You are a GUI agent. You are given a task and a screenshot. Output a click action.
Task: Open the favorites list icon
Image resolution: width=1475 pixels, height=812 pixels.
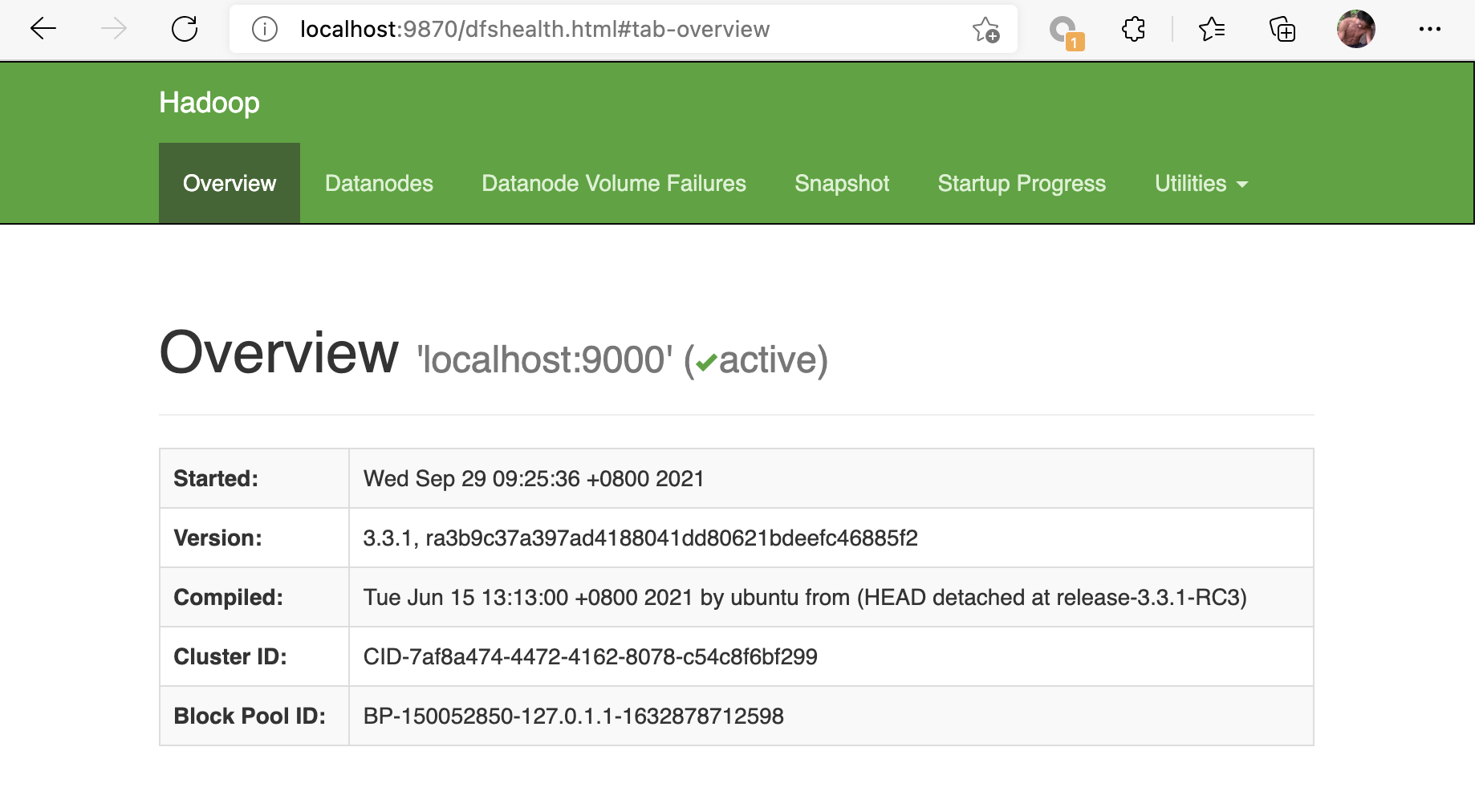(x=1211, y=30)
